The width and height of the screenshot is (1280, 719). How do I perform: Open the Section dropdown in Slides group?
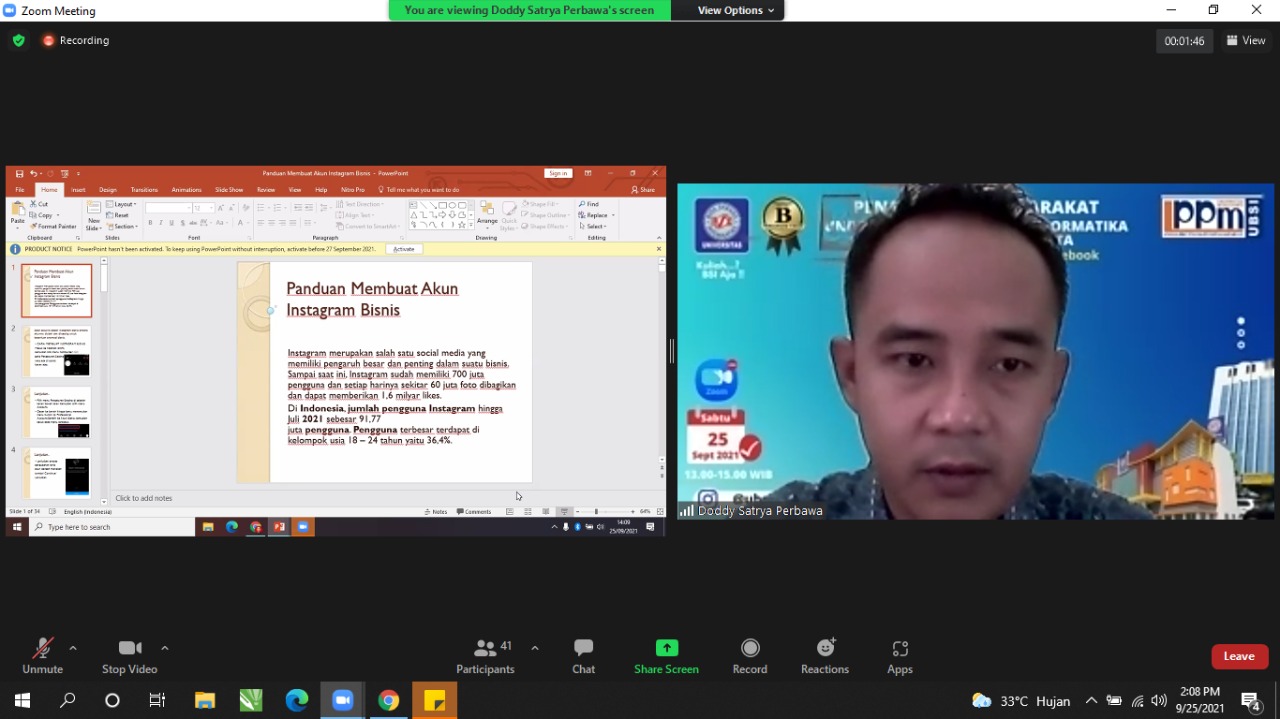click(124, 226)
